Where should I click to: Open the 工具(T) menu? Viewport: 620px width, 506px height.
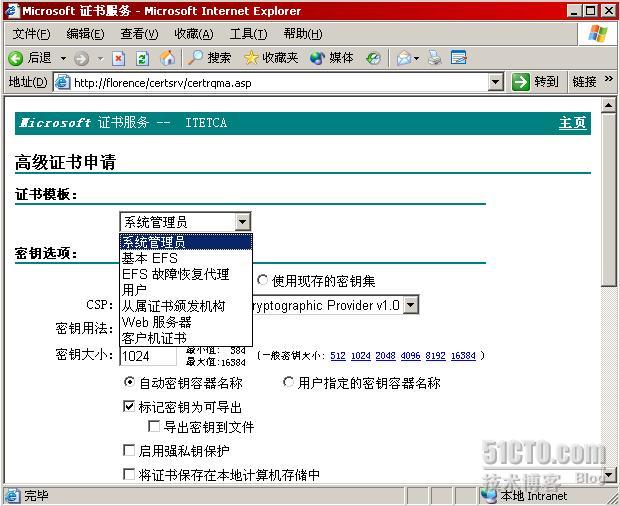coord(248,34)
